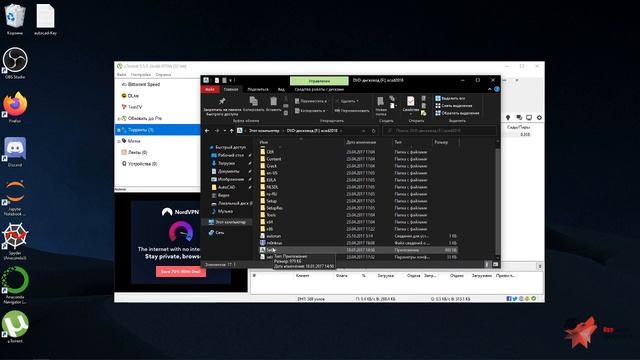Click the Properties icon in Explorer ribbon
640x360 pixels.
pyautogui.click(x=411, y=101)
